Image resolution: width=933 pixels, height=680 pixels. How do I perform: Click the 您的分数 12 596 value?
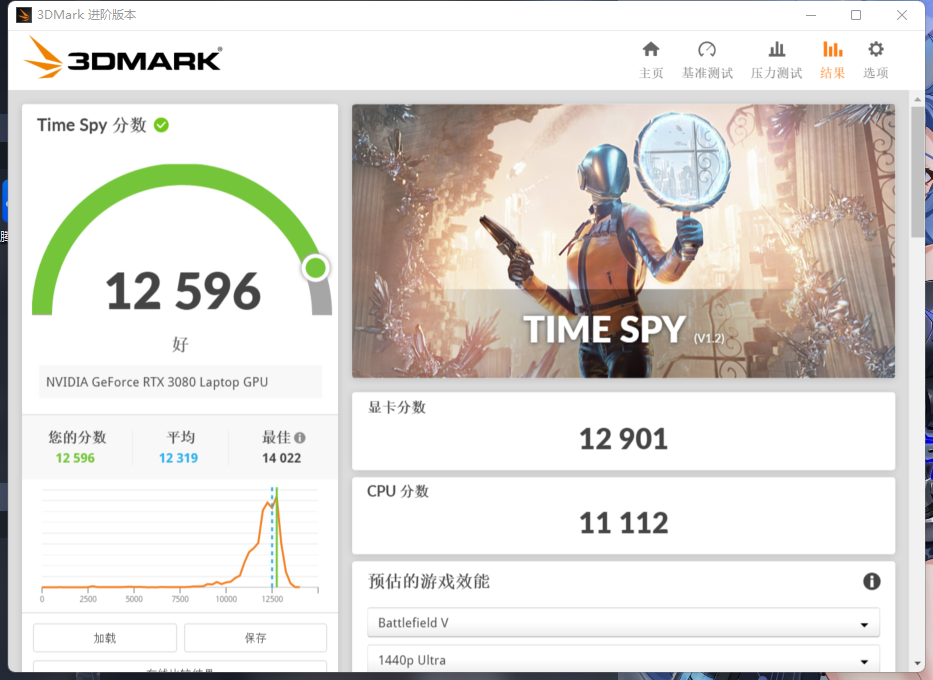pyautogui.click(x=75, y=458)
